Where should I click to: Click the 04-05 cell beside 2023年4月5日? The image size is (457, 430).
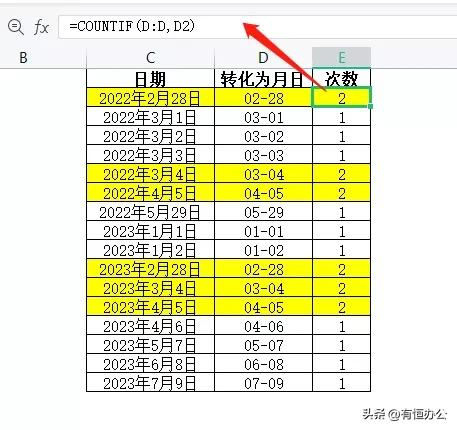point(263,306)
